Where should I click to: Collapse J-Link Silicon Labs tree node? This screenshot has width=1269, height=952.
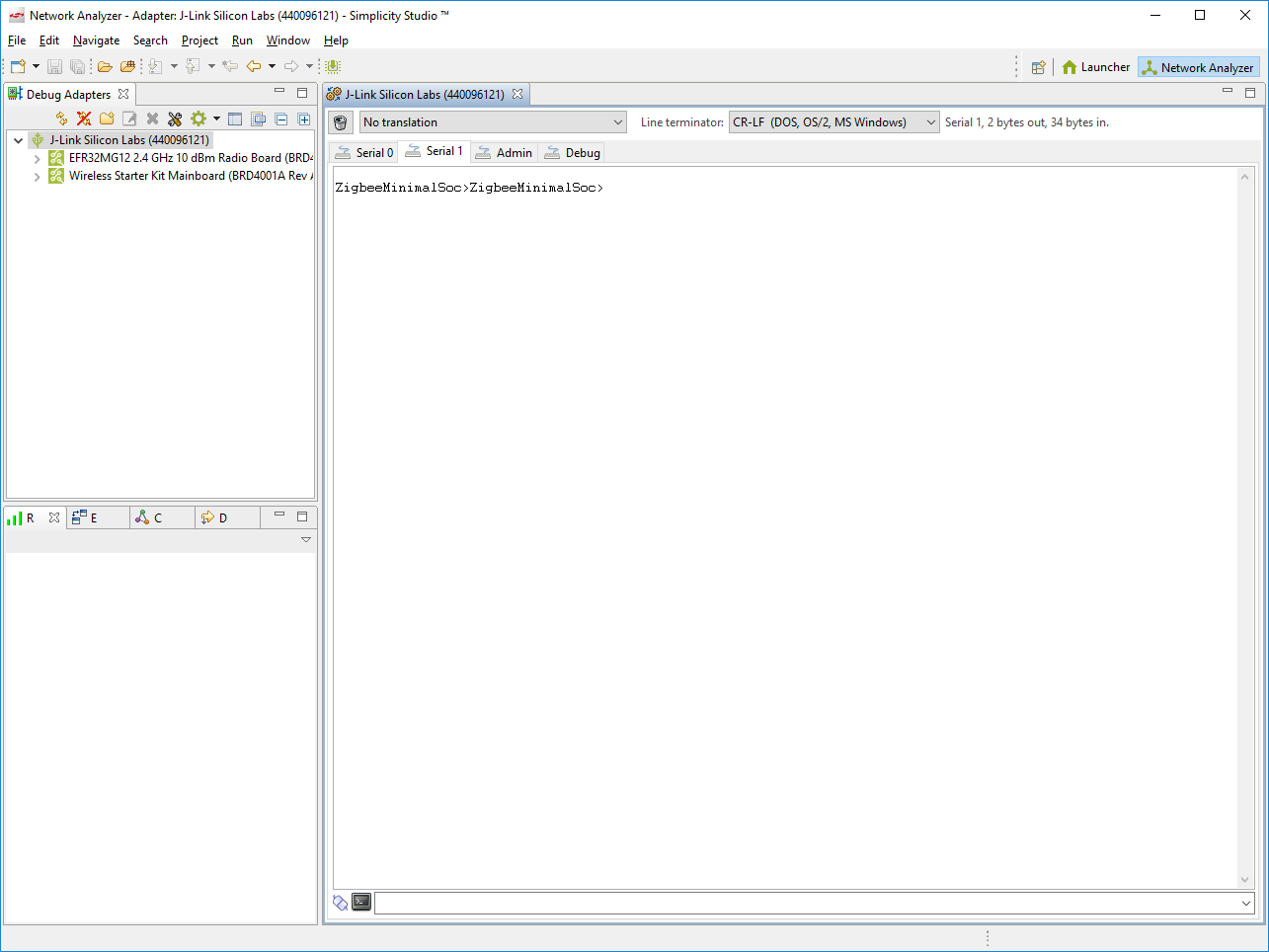[x=18, y=140]
